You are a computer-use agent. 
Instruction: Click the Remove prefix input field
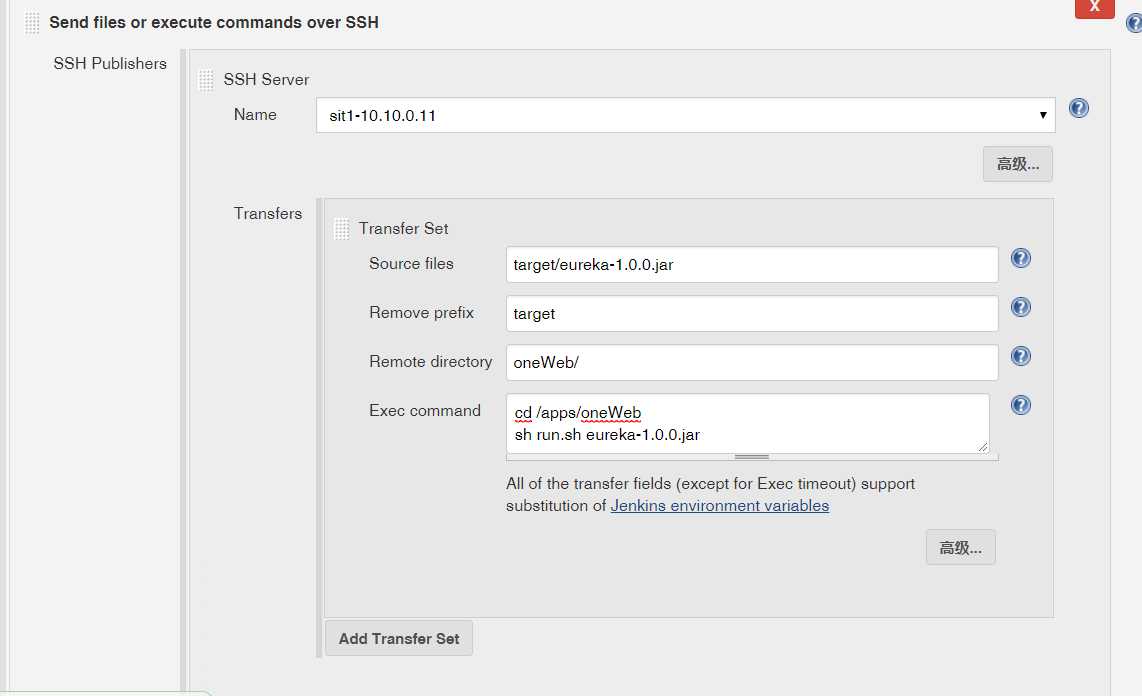pos(752,314)
